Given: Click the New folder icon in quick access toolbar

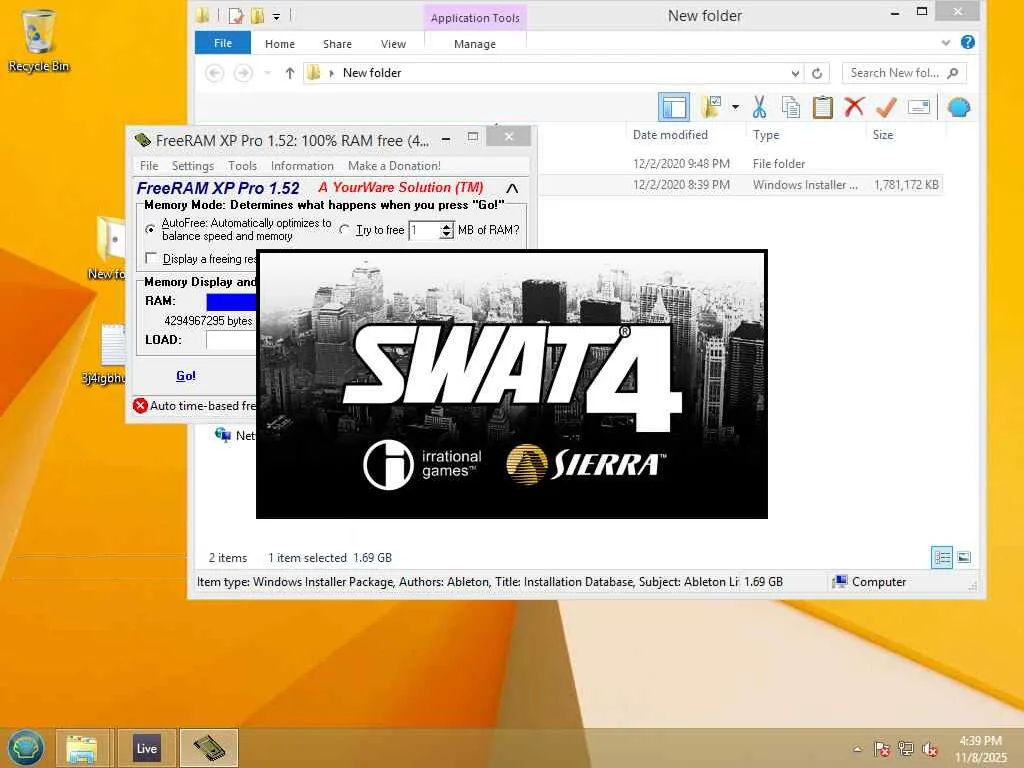Looking at the screenshot, I should click(x=257, y=15).
